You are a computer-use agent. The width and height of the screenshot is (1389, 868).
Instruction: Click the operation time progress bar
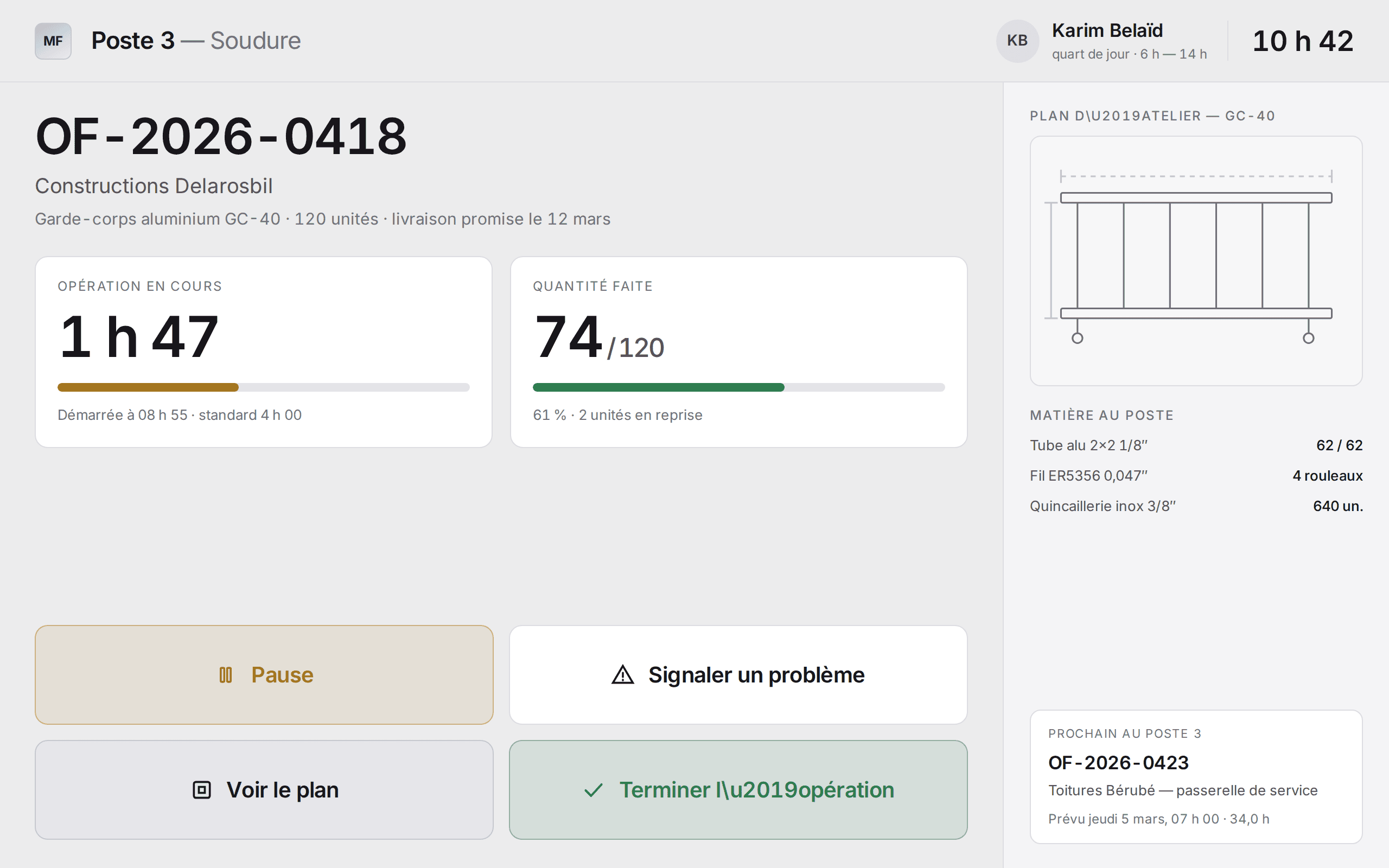264,387
